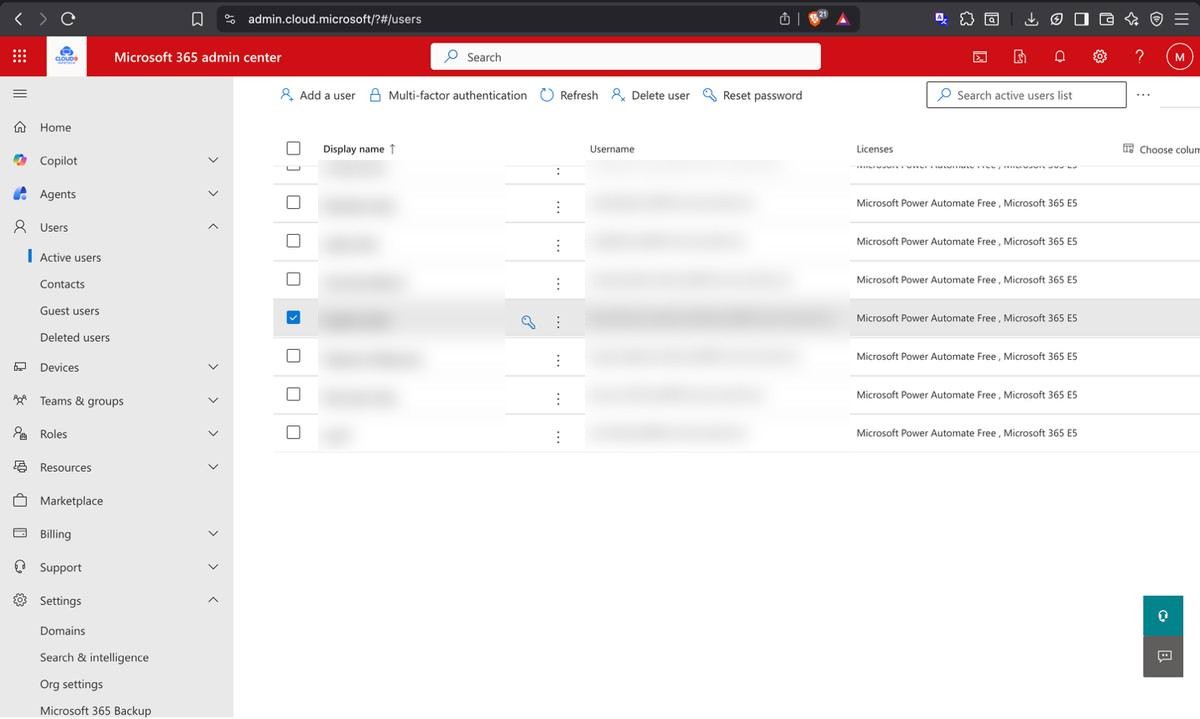Open gray feedback floating button

pos(1163,656)
